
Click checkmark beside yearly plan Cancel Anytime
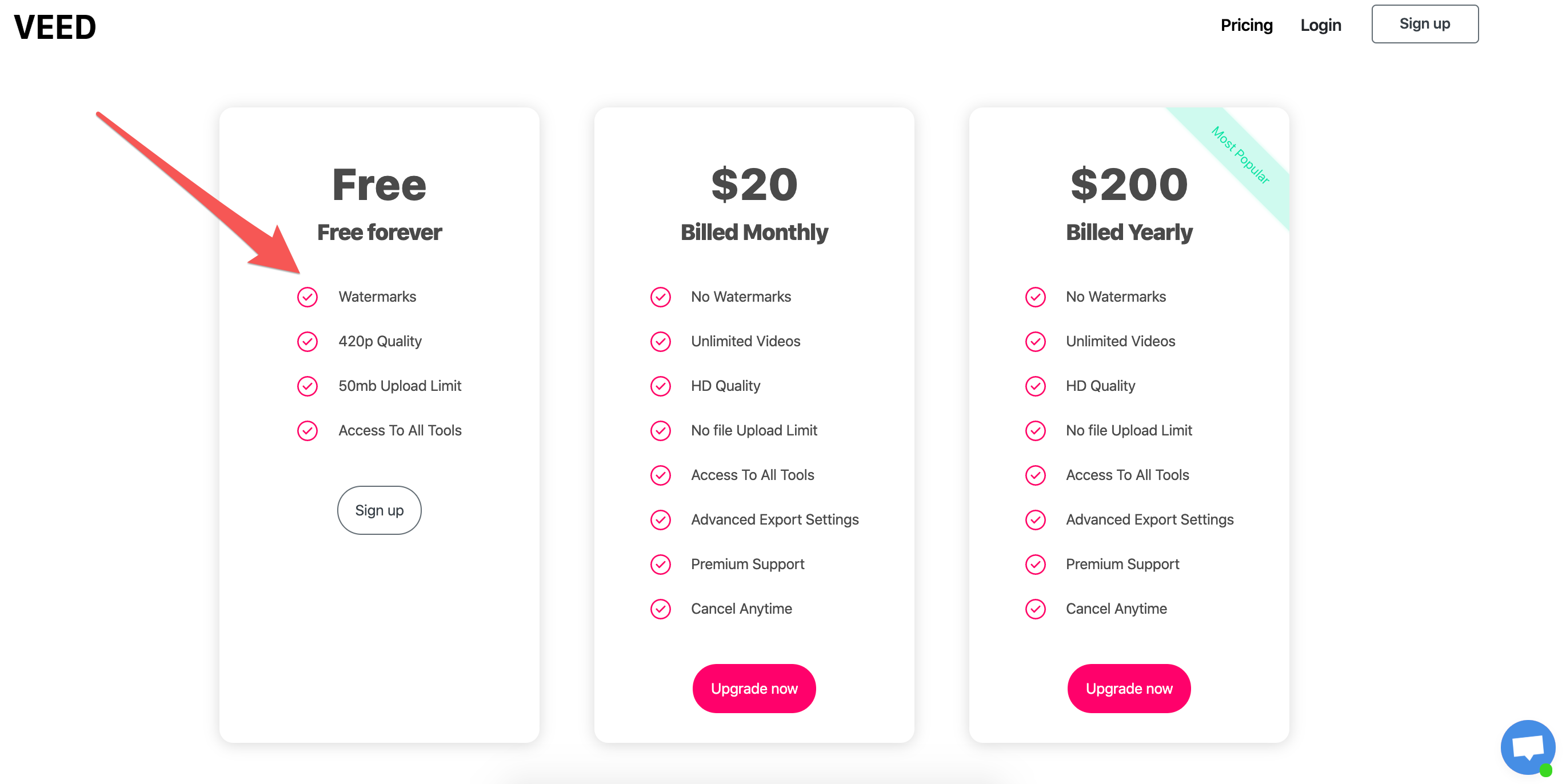1035,609
